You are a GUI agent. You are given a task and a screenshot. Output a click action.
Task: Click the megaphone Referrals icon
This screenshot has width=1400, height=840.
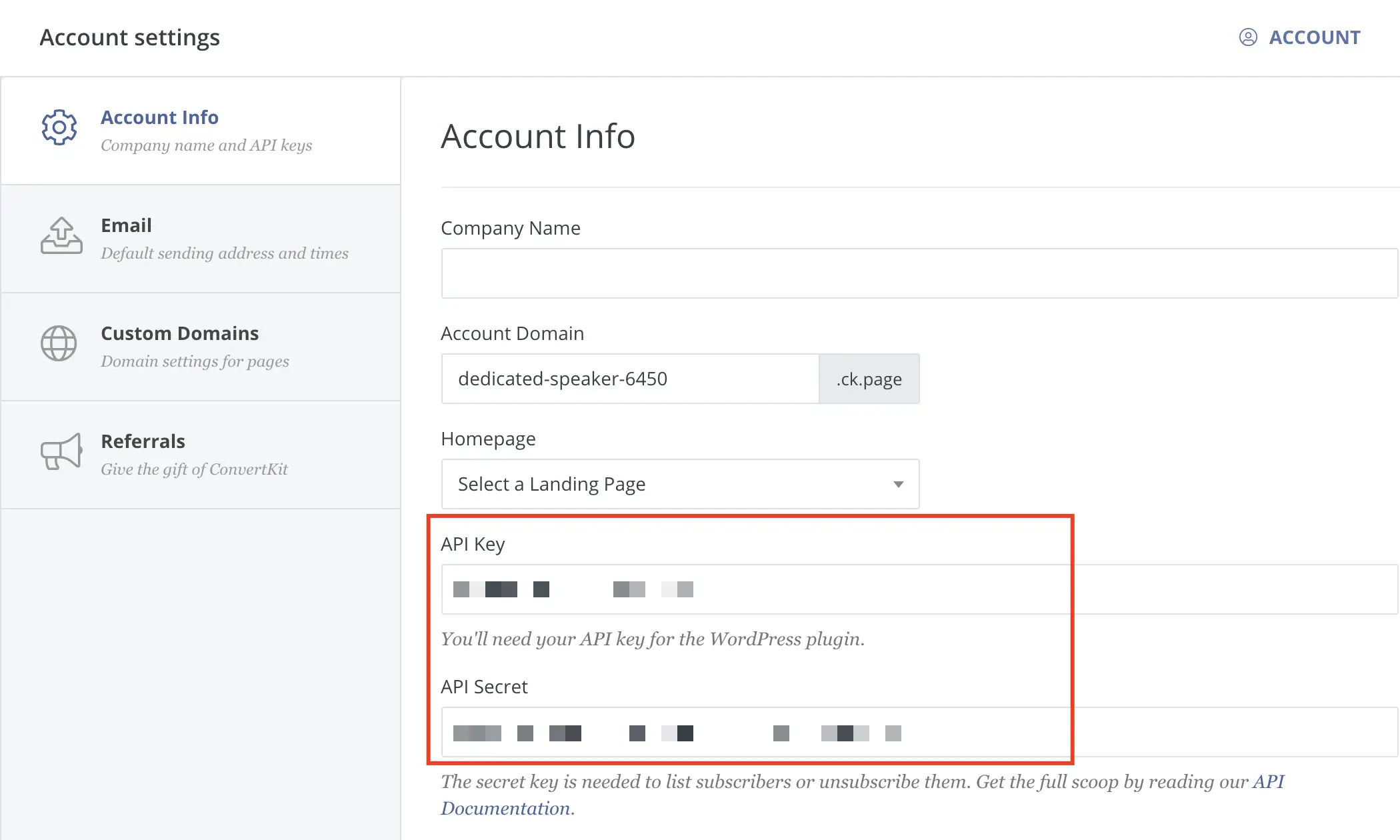pos(61,451)
